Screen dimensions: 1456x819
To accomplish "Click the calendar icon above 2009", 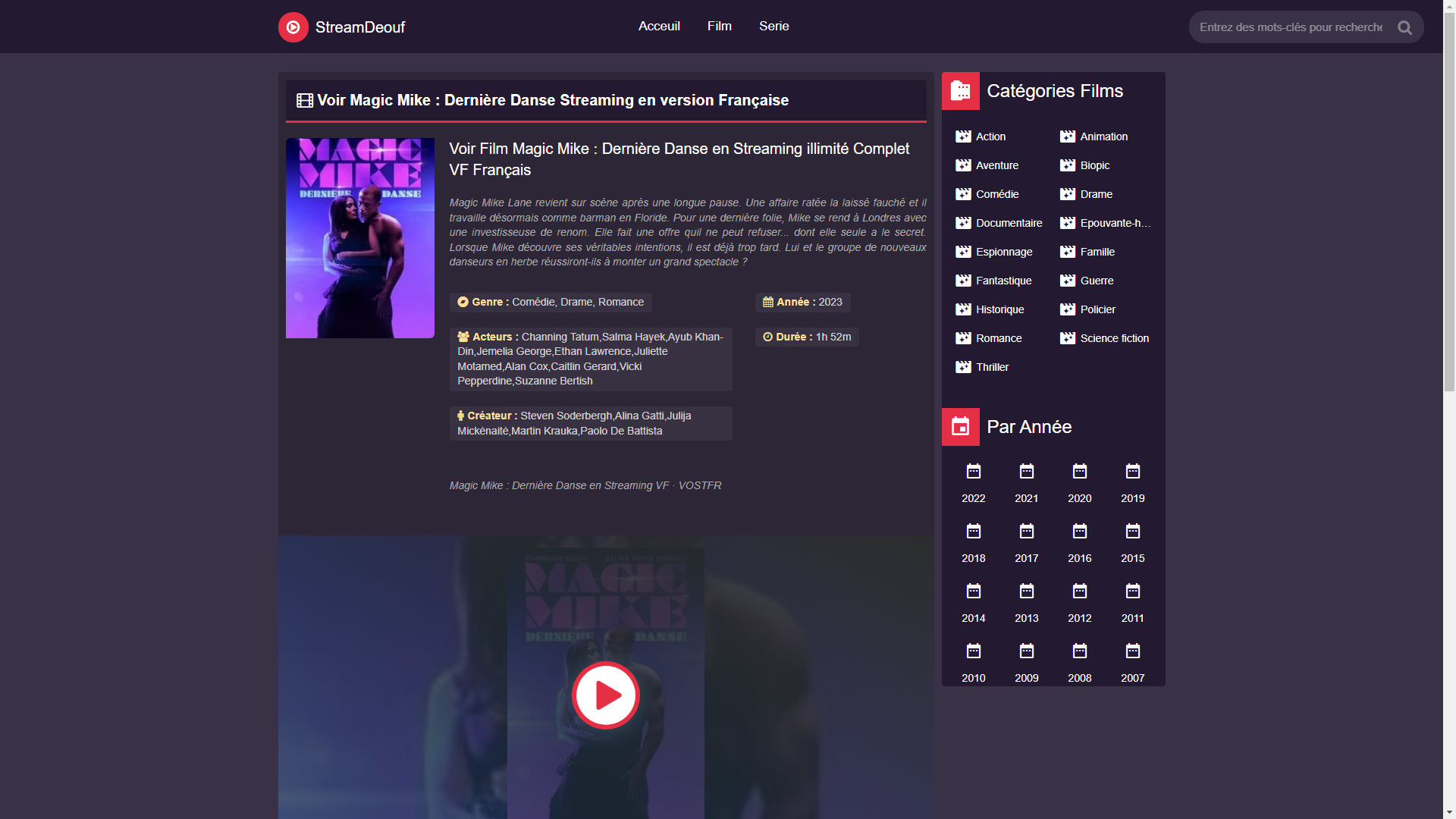I will 1027,651.
